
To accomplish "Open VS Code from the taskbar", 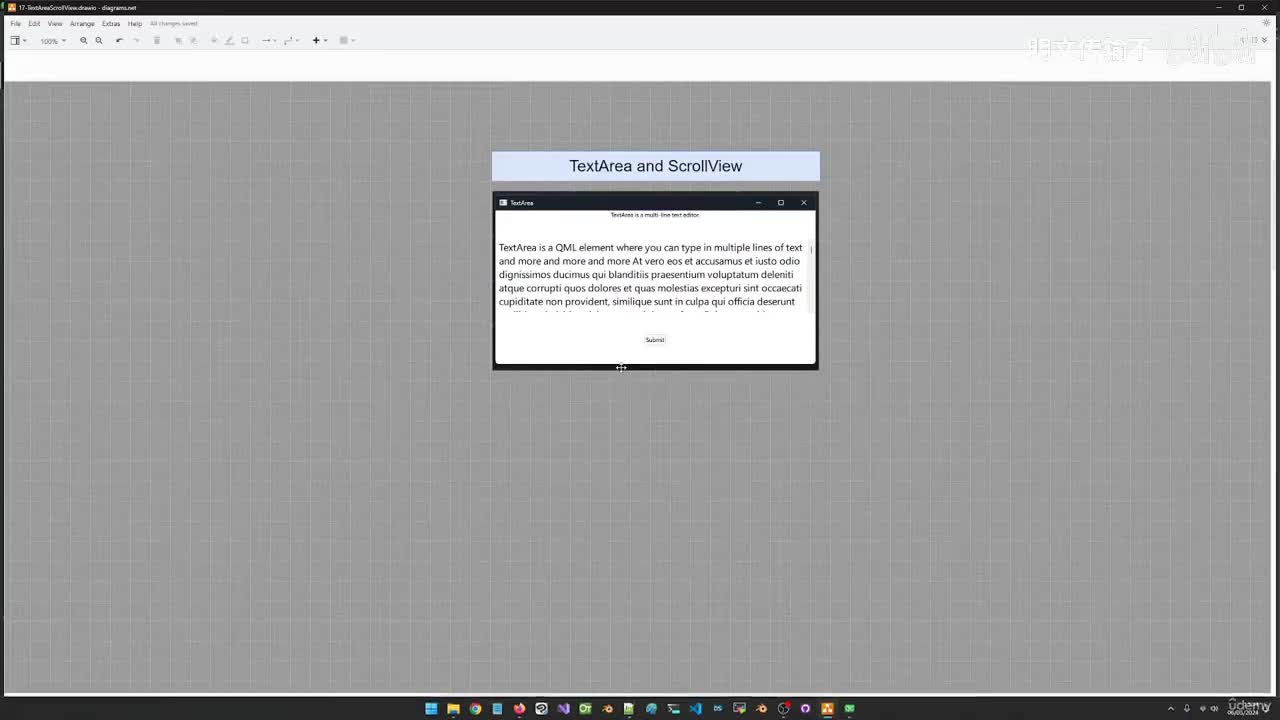I will pos(695,709).
